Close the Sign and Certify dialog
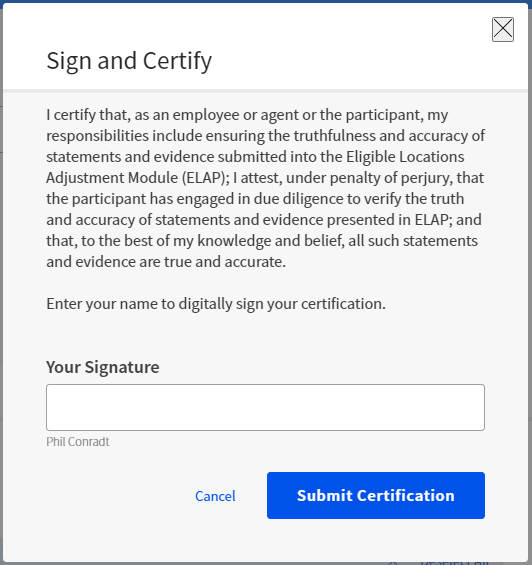This screenshot has height=565, width=532. click(503, 29)
